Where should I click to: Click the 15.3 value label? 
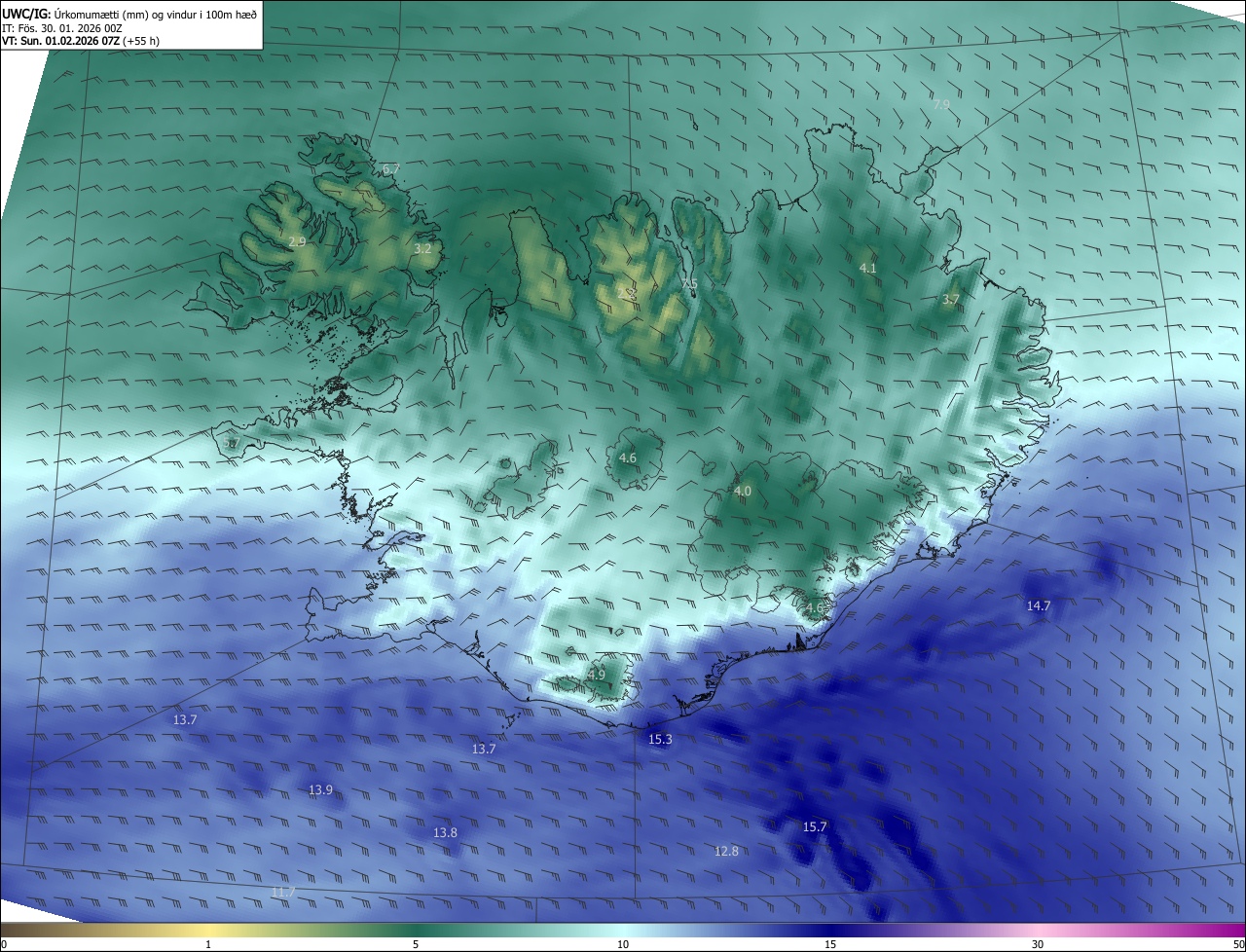coord(660,740)
